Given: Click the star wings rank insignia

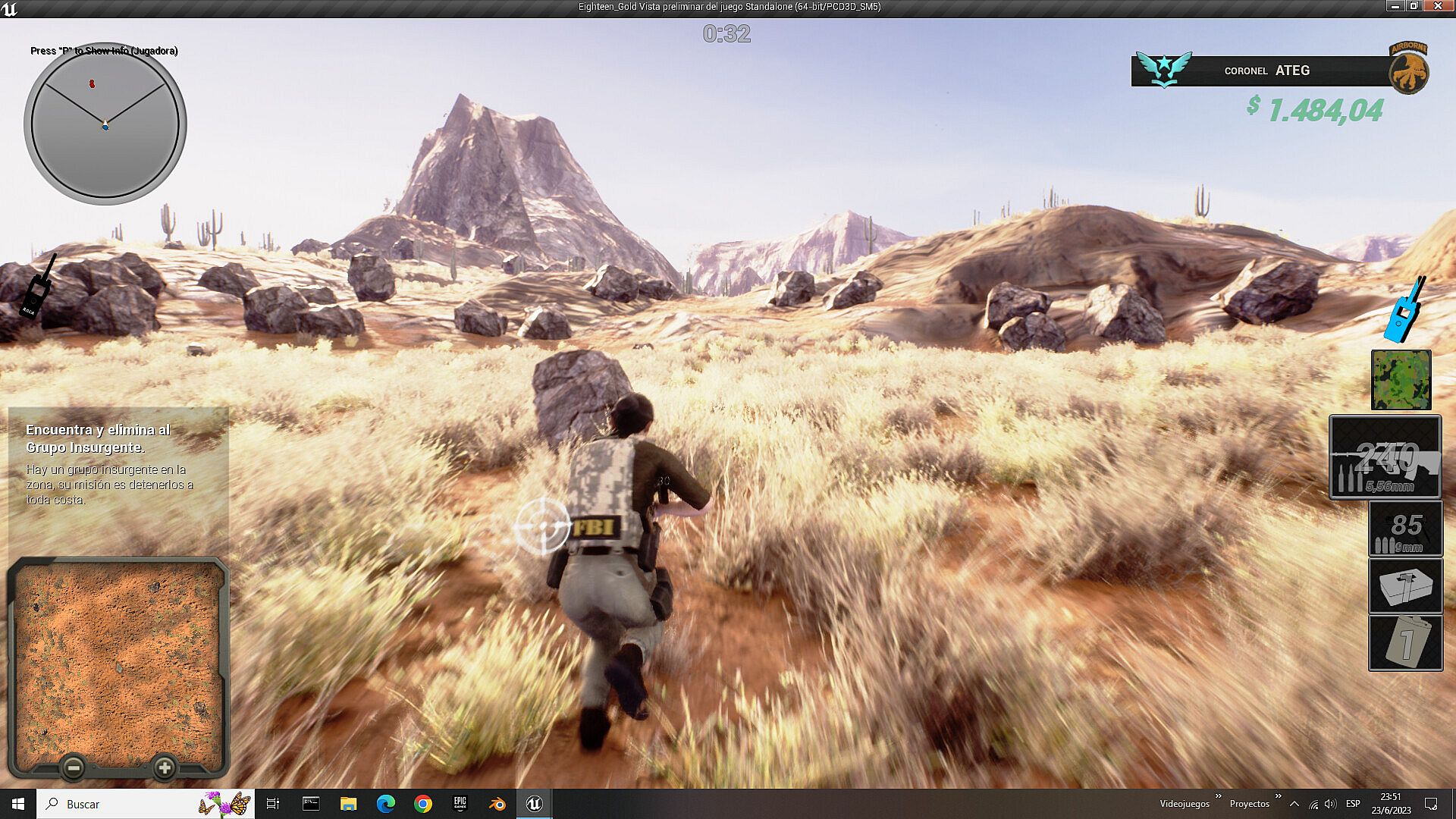Looking at the screenshot, I should click(x=1164, y=70).
